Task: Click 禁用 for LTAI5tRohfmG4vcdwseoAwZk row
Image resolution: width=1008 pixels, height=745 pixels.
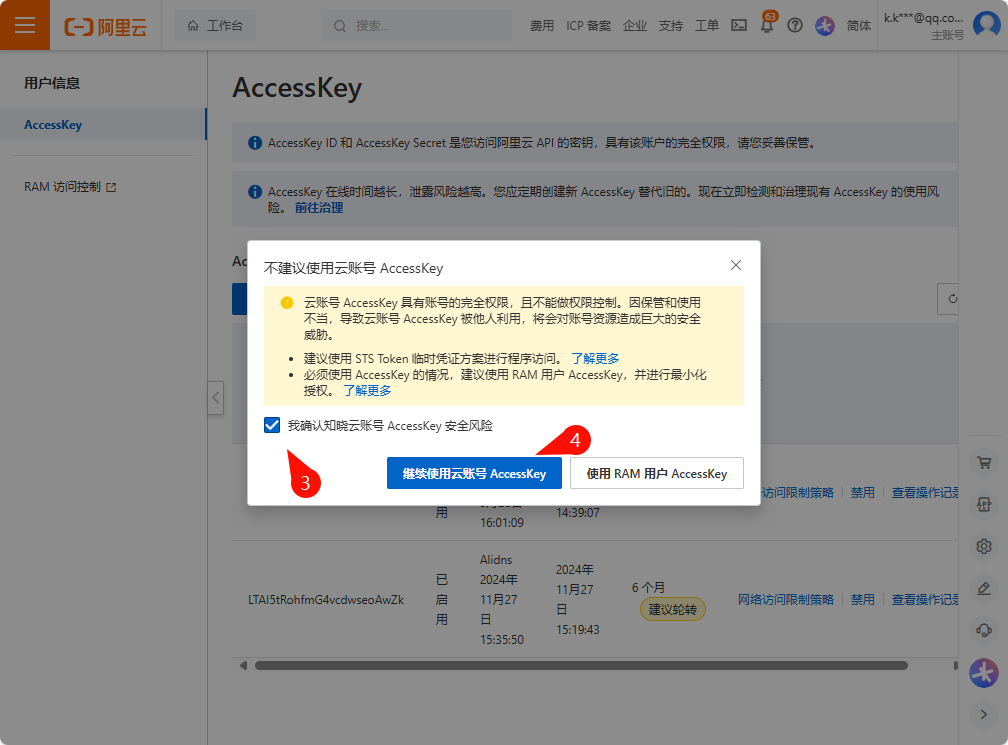Action: click(863, 600)
